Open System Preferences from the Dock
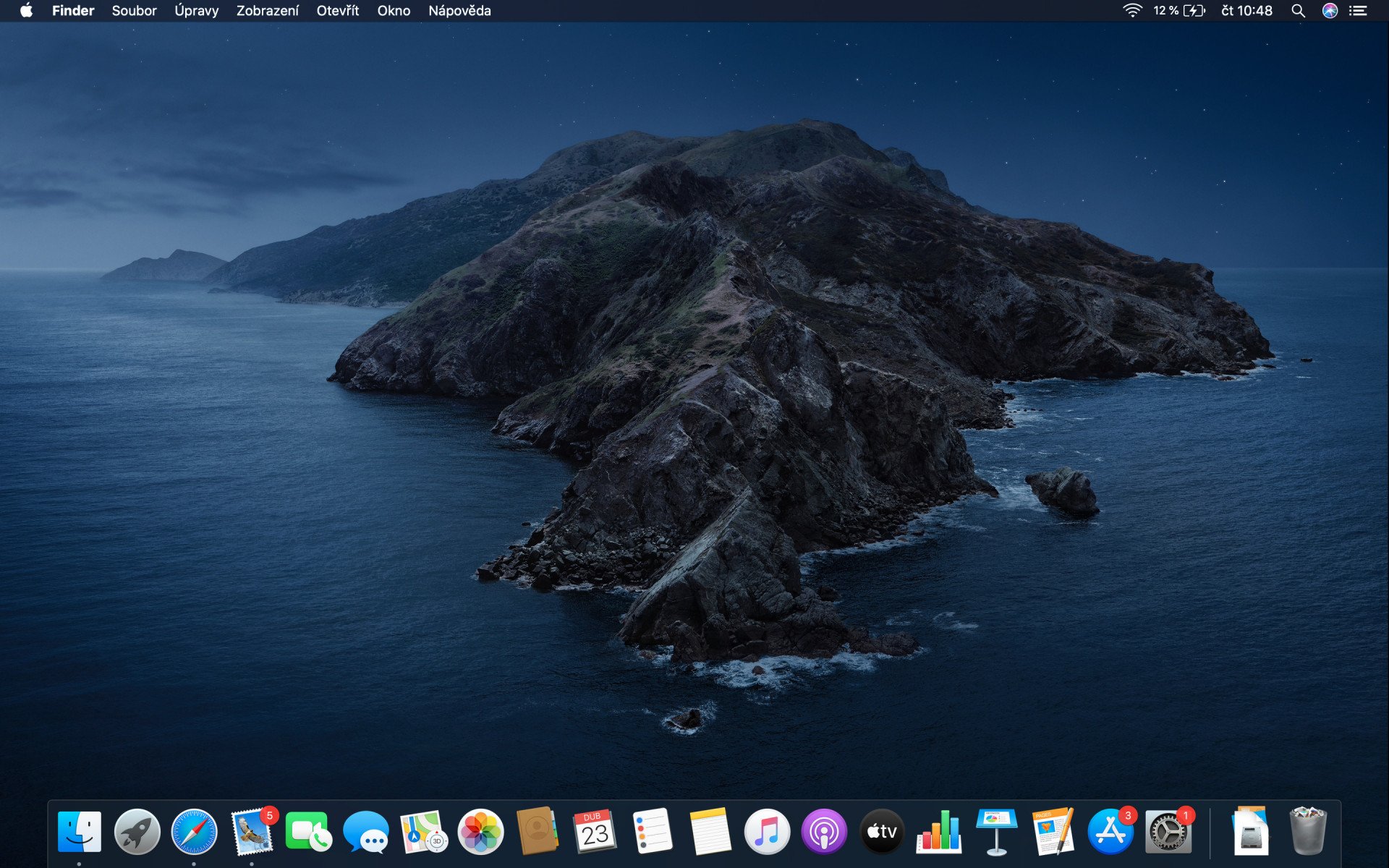Viewport: 1389px width, 868px height. [1169, 830]
